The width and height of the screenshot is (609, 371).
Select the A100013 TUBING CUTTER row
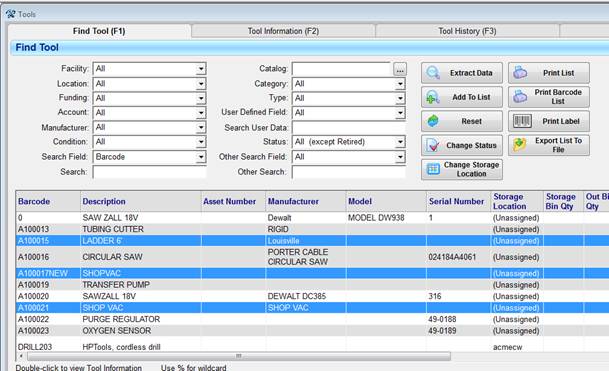pyautogui.click(x=312, y=229)
